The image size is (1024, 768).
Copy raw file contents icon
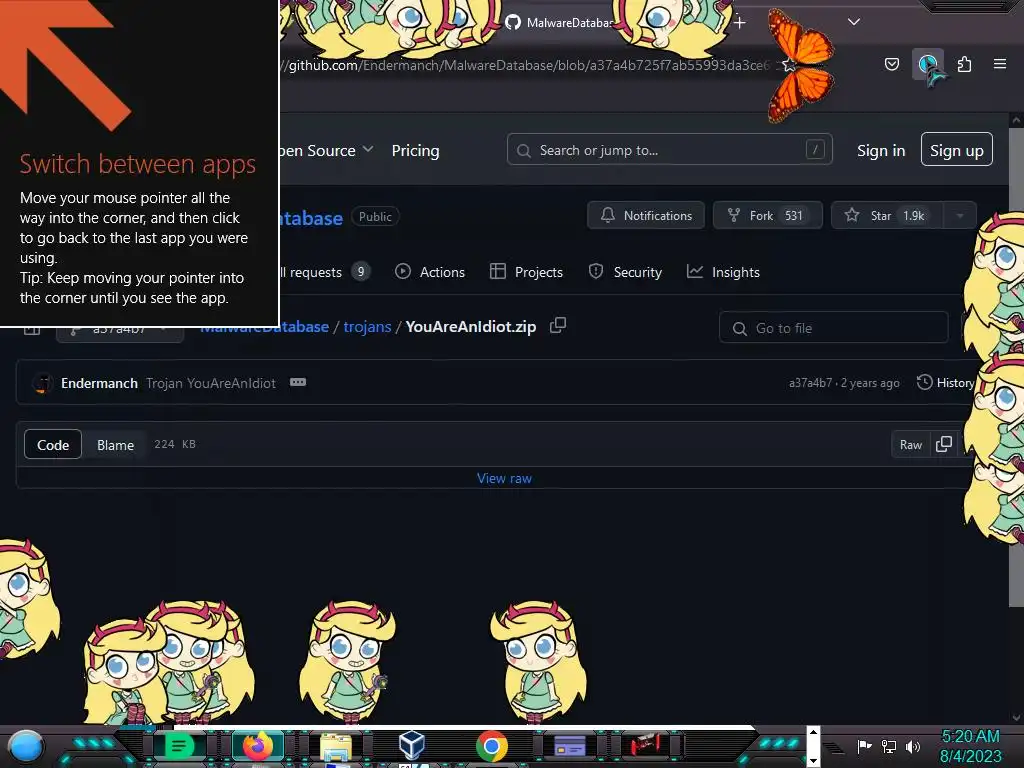pyautogui.click(x=944, y=444)
